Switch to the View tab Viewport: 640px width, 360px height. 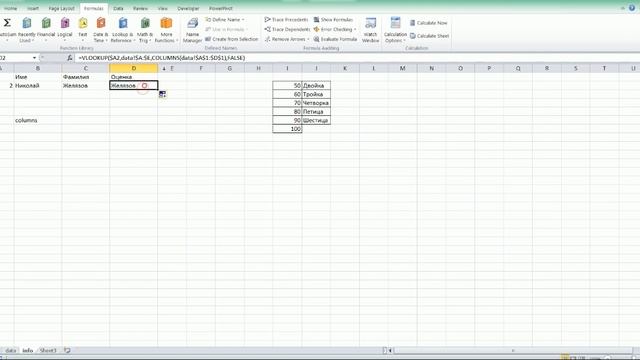click(x=162, y=8)
